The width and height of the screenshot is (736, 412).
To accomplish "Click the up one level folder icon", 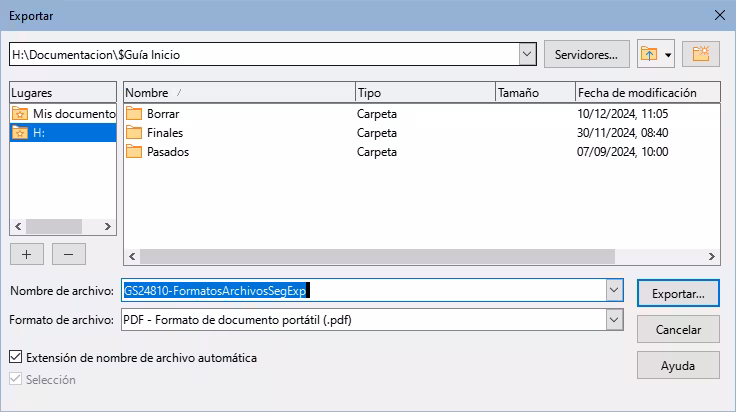I will 649,54.
